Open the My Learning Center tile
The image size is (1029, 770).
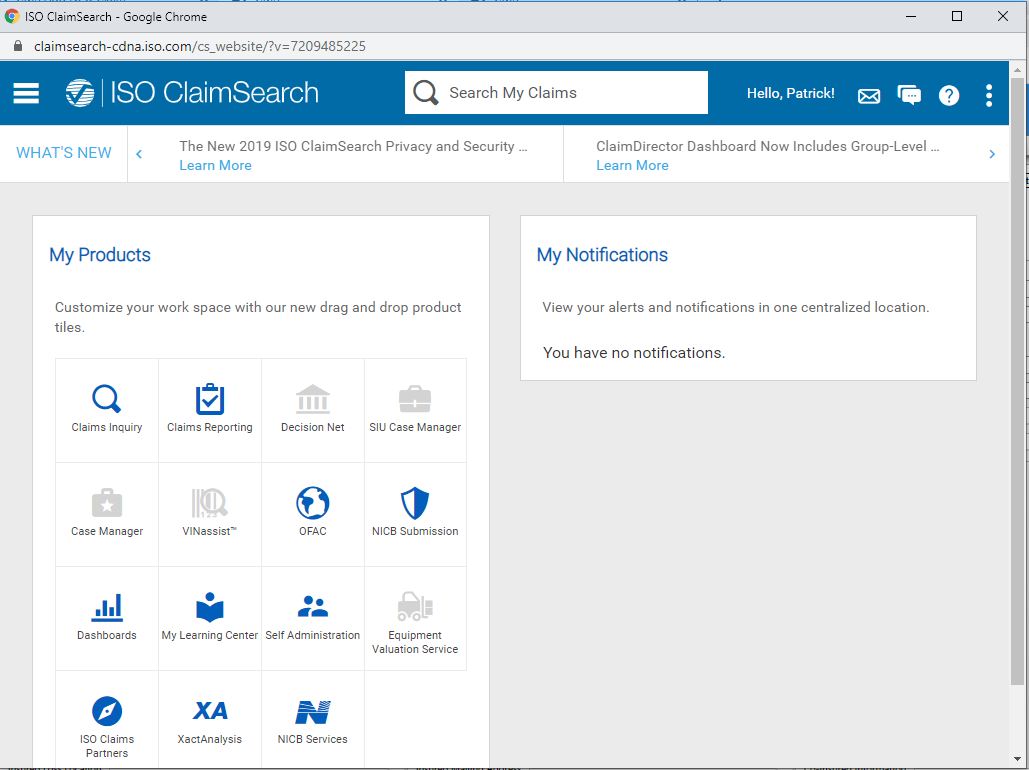click(210, 618)
